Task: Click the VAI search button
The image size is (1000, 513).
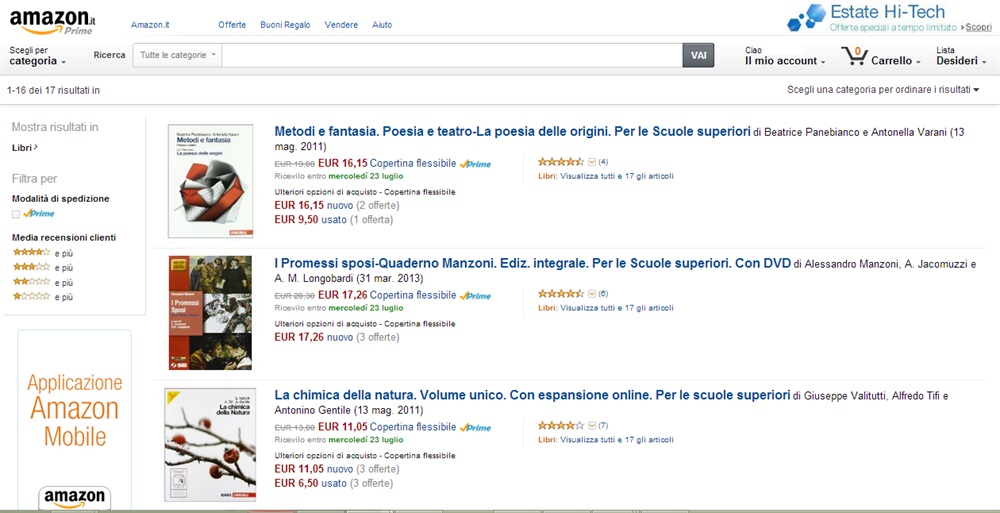Action: point(698,56)
